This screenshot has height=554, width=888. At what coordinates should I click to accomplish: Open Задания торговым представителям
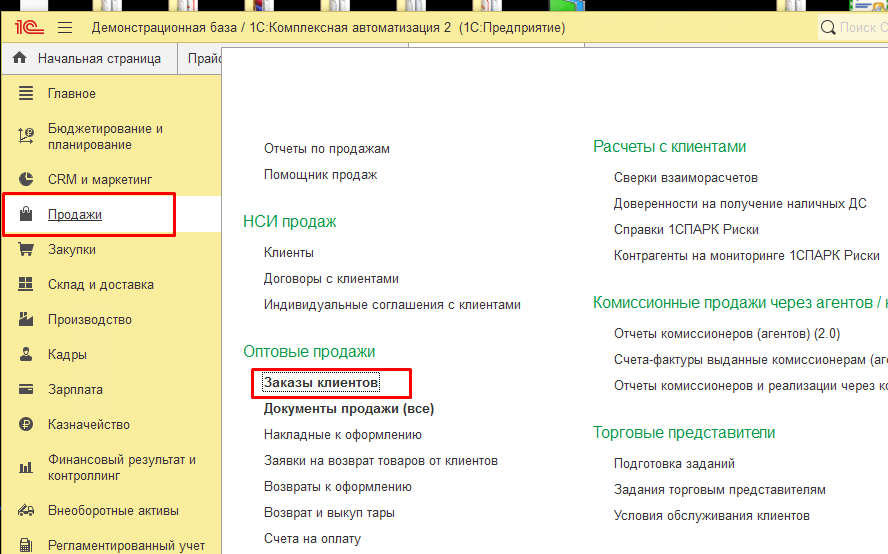[x=719, y=490]
